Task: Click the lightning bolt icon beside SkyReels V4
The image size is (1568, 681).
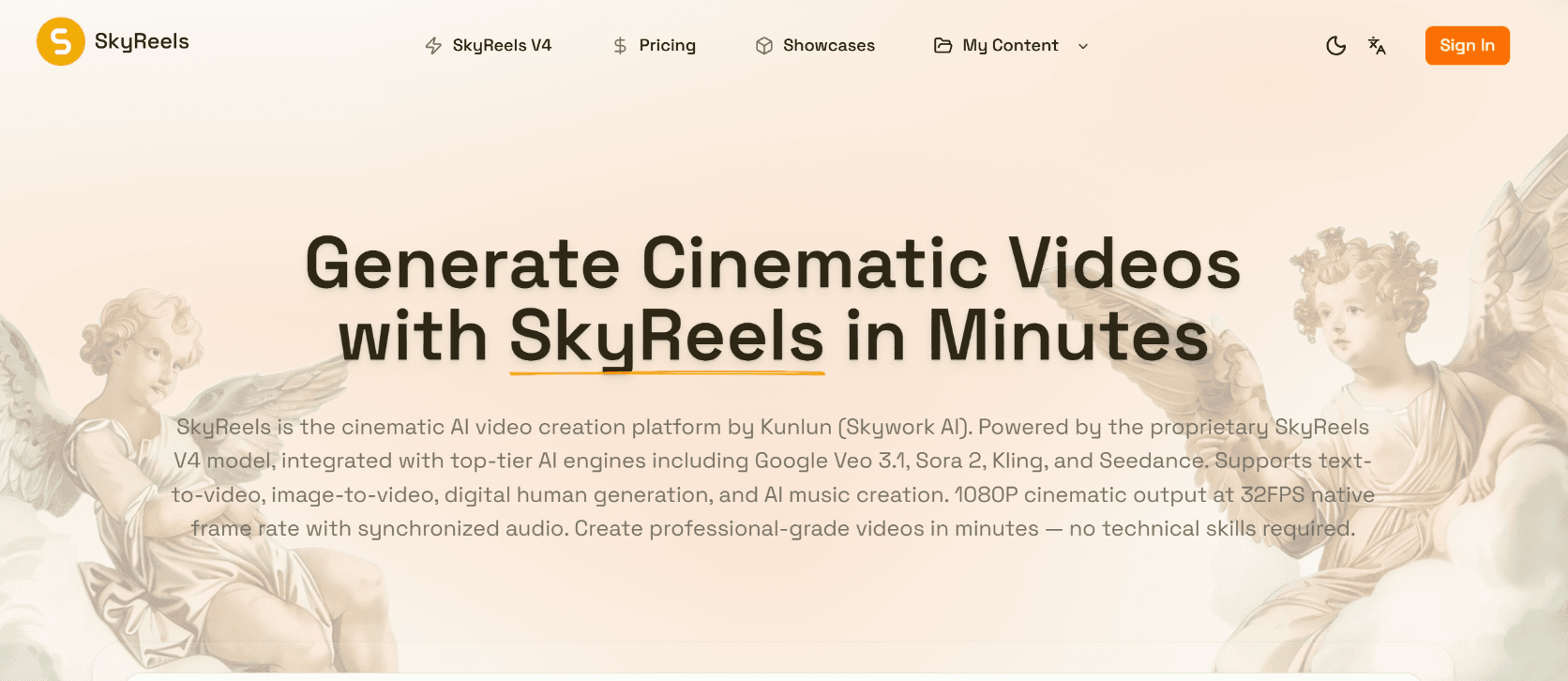Action: click(433, 46)
